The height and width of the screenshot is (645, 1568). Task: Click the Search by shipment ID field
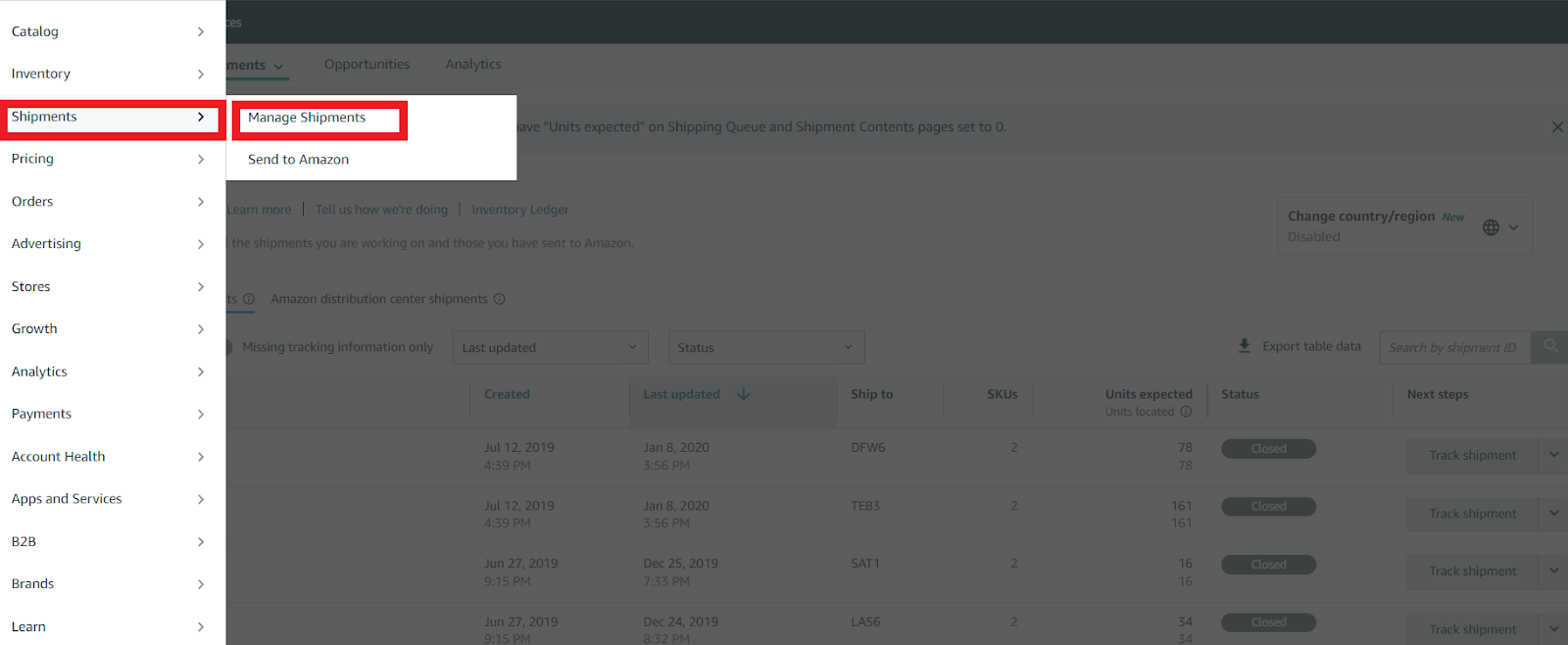pyautogui.click(x=1452, y=347)
